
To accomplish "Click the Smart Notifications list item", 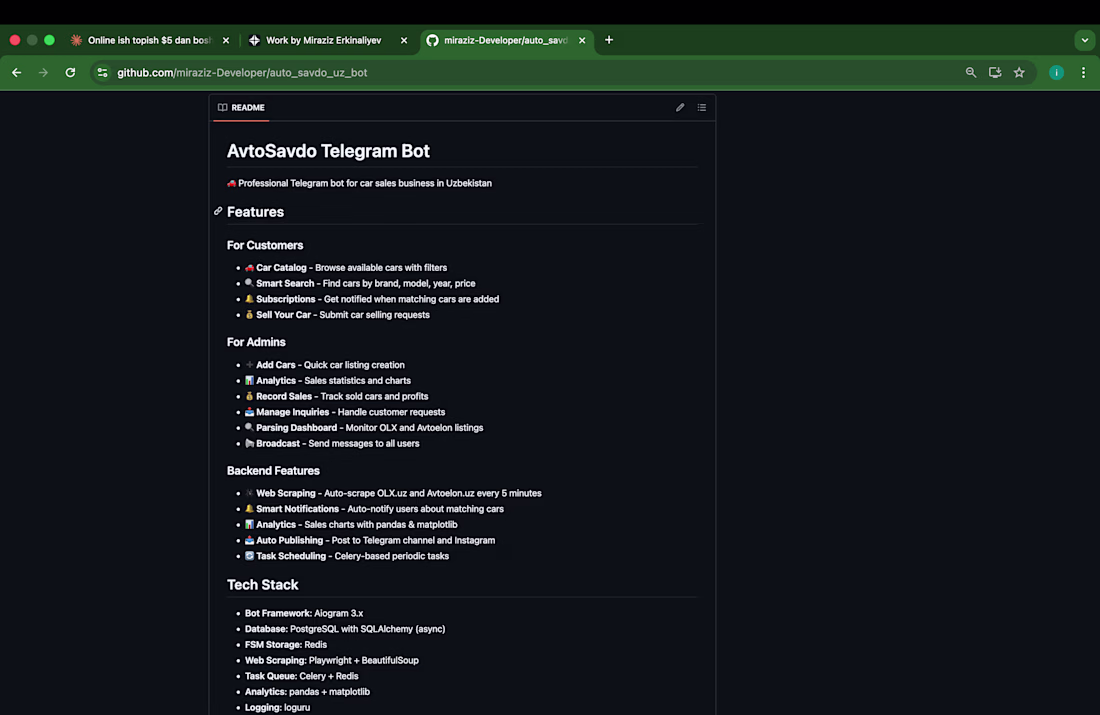I will [374, 509].
